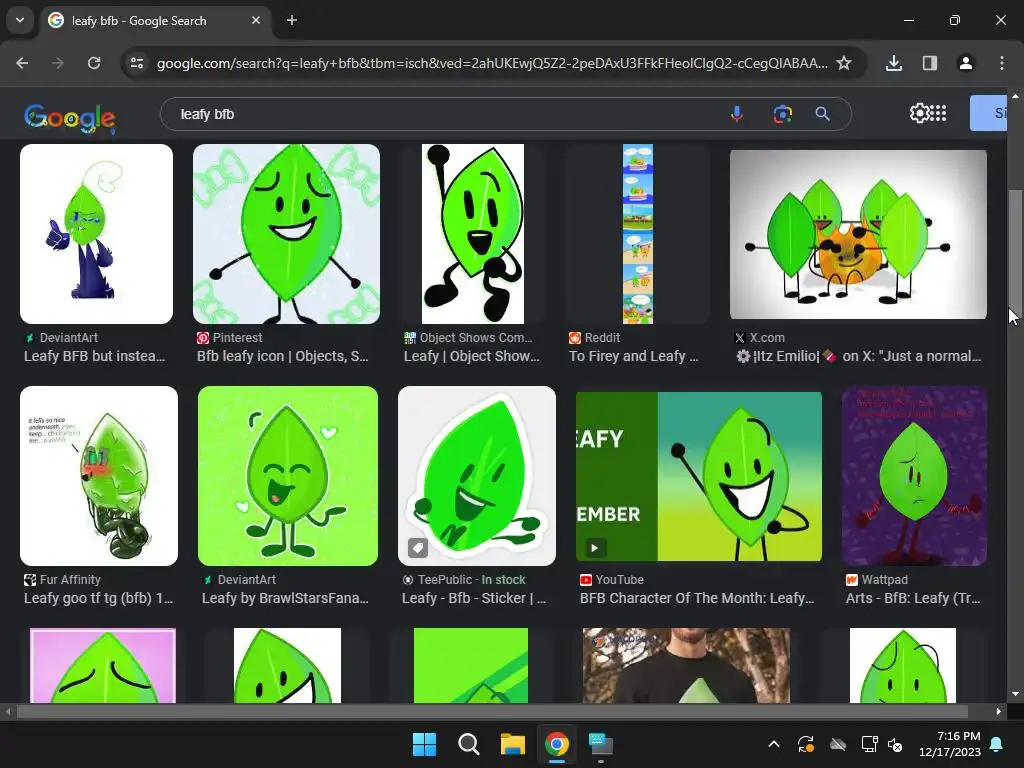1024x768 pixels.
Task: Click the 'To Firey and Leafy ...' link
Action: coord(633,356)
